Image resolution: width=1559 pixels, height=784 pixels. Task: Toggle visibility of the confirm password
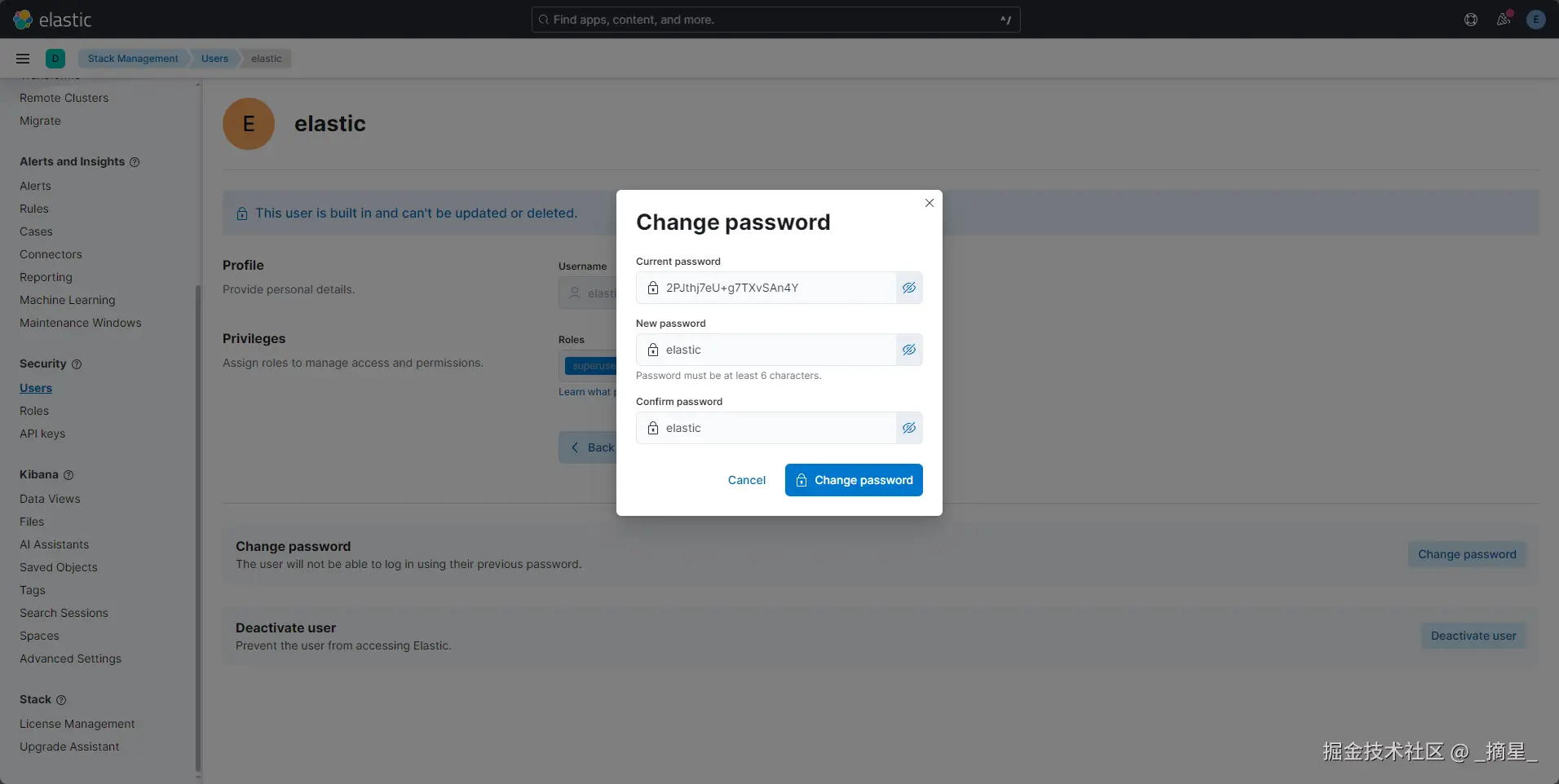(909, 428)
